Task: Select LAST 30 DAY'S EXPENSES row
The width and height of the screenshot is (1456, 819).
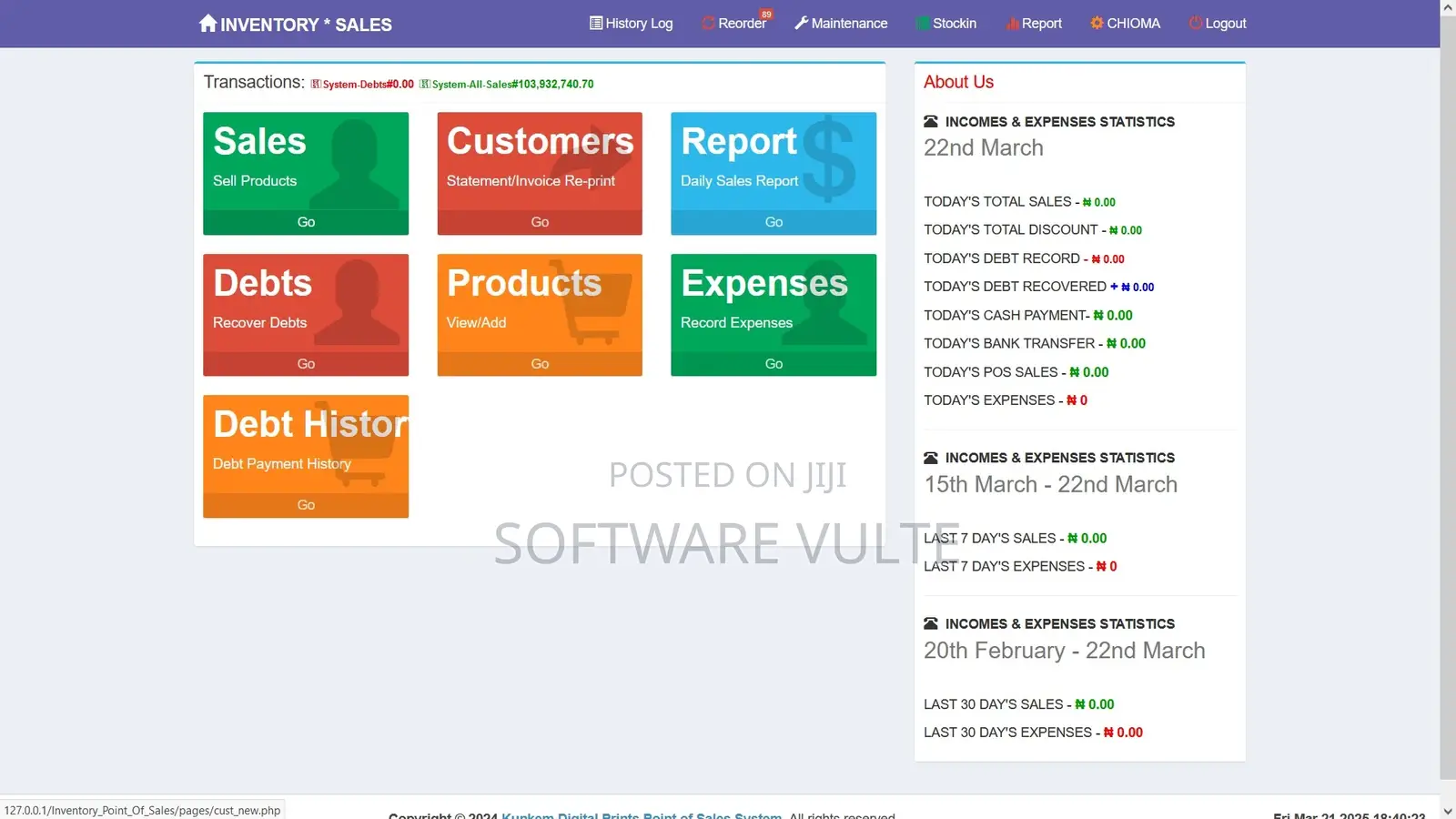Action: 1033,733
